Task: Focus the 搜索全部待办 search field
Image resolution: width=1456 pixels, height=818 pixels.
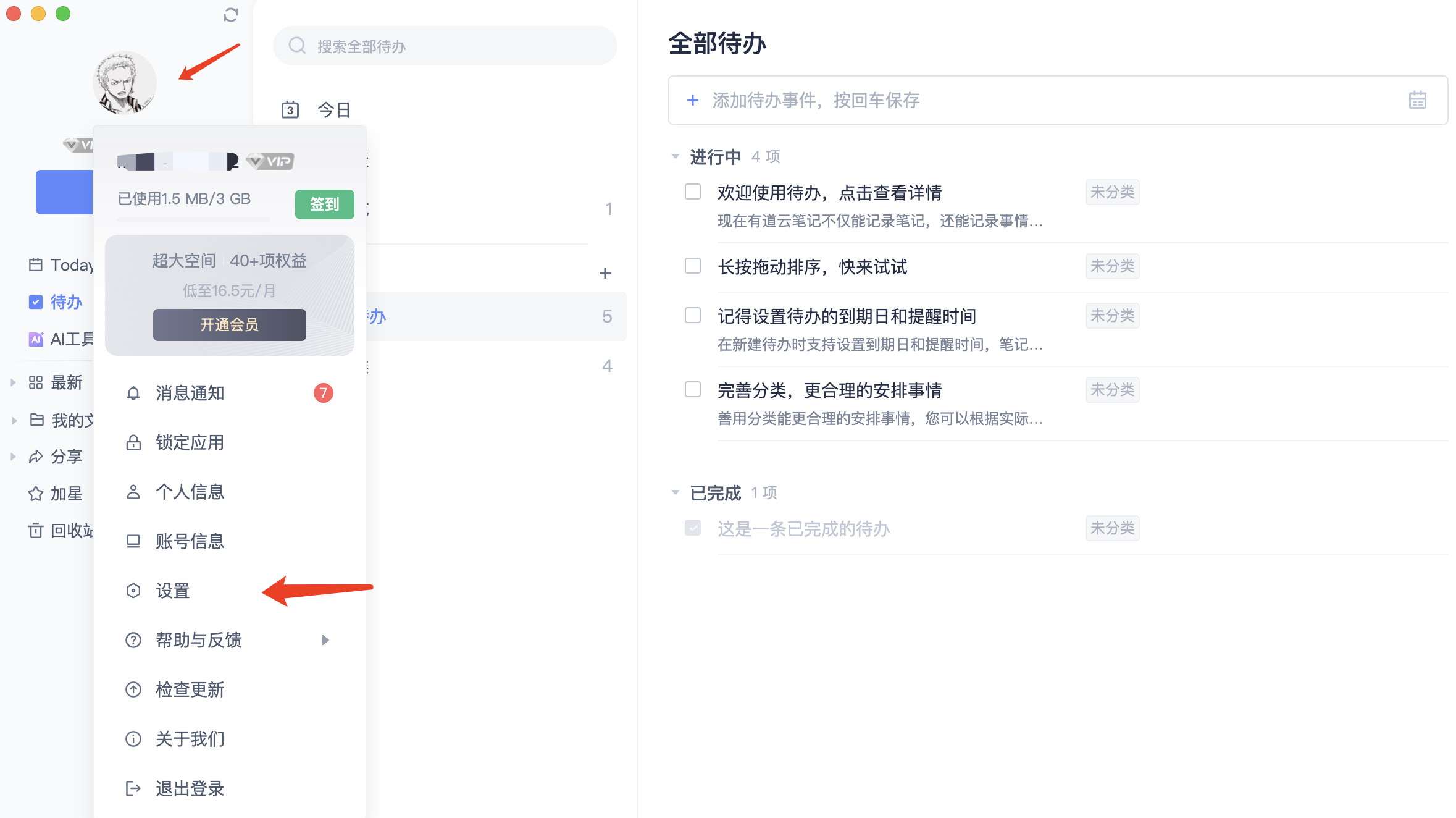Action: [445, 46]
